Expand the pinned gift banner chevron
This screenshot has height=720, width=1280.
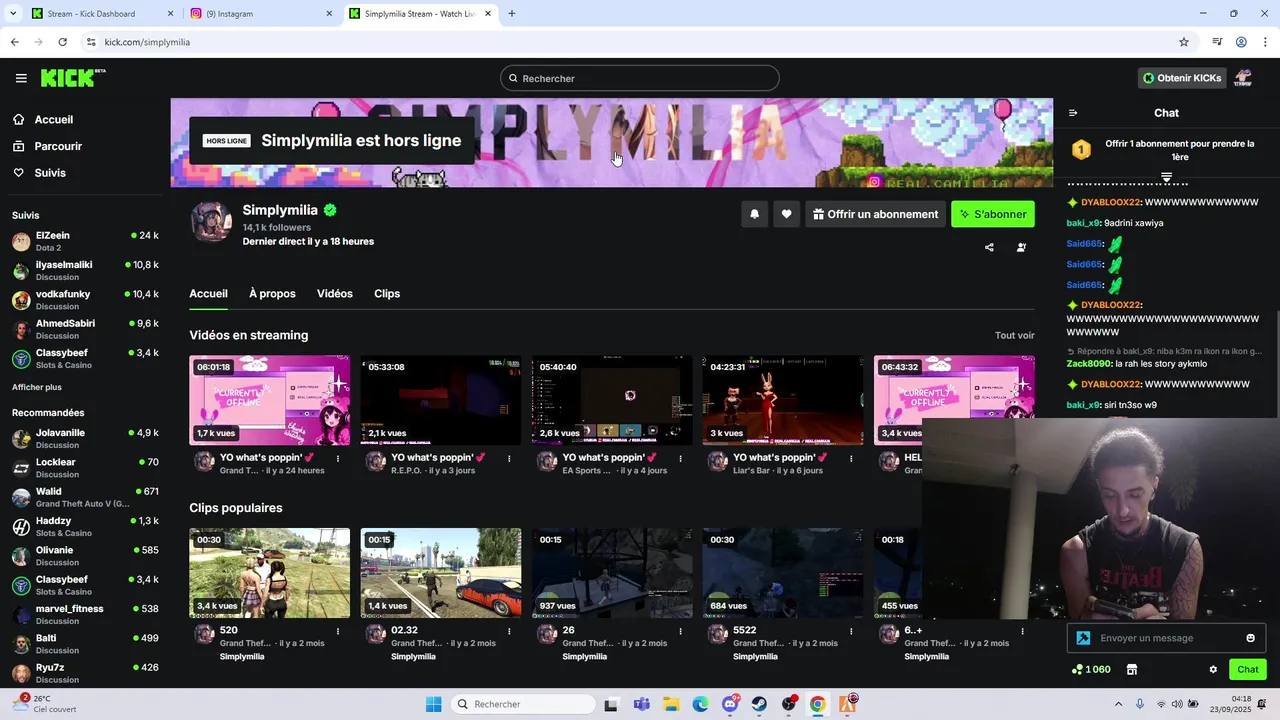point(1166,177)
